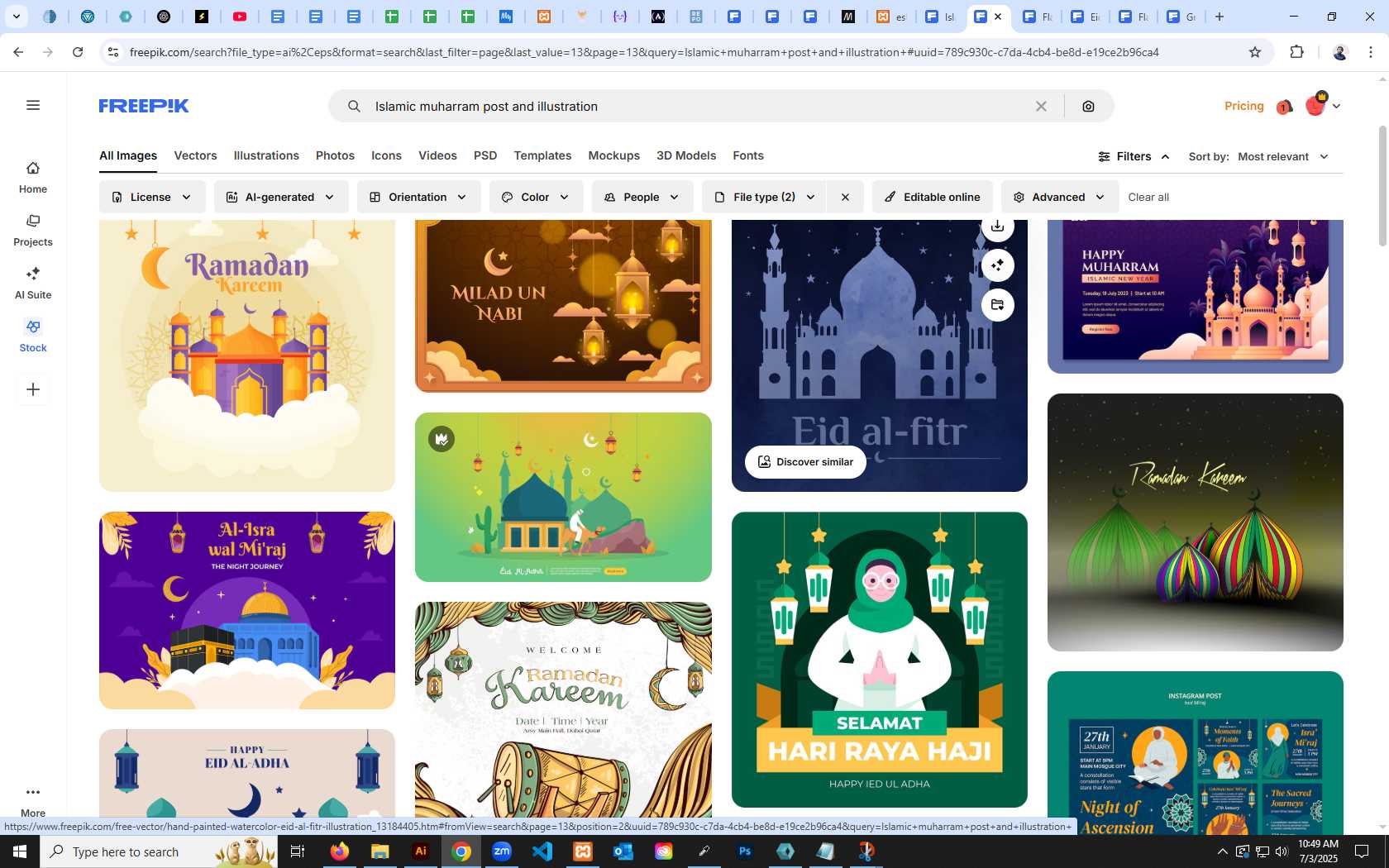Expand the File type (2) dropdown
This screenshot has width=1389, height=868.
(x=766, y=197)
